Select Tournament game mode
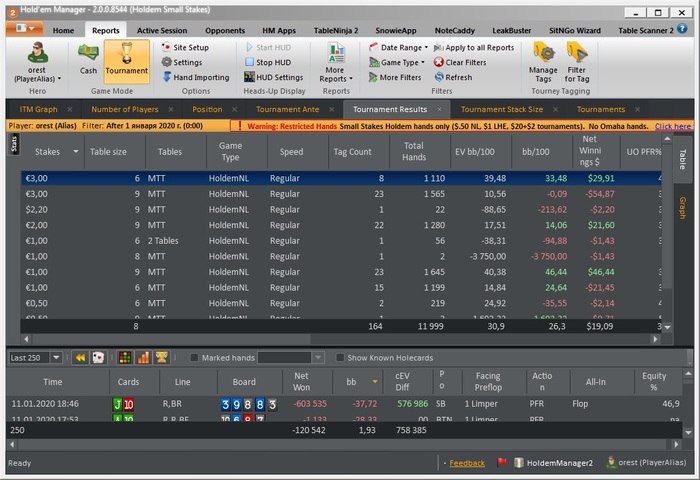This screenshot has height=480, width=700. click(x=126, y=60)
